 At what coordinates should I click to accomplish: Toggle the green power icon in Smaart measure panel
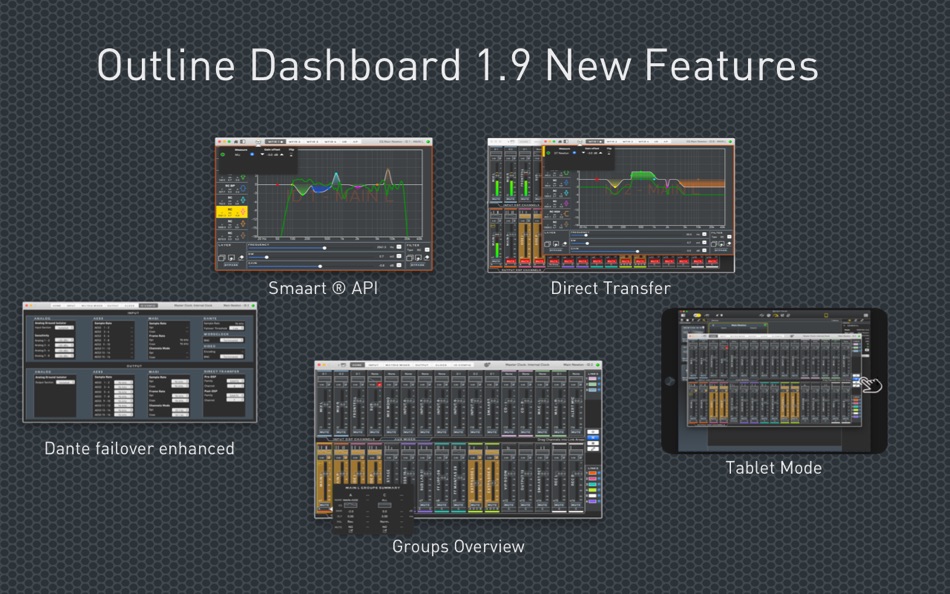point(222,155)
